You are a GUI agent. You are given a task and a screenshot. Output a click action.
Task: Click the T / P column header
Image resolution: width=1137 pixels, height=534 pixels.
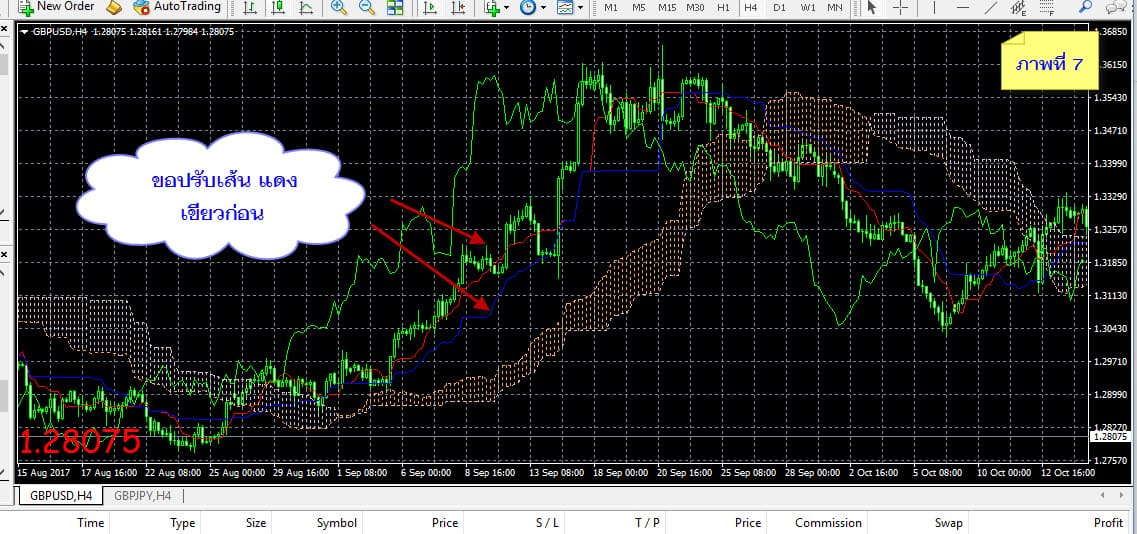[648, 522]
